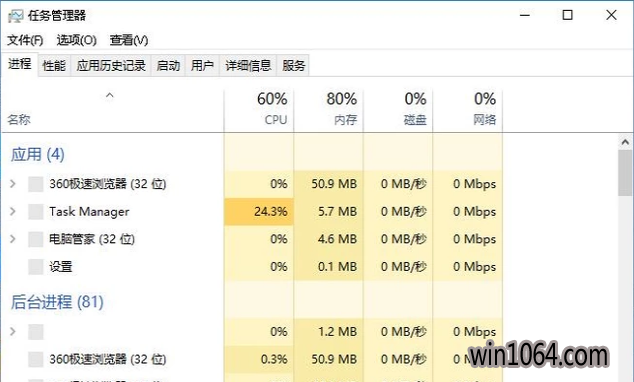Click the 360极速浏览器 app icon in the 应用 list
The width and height of the screenshot is (634, 382).
point(36,184)
